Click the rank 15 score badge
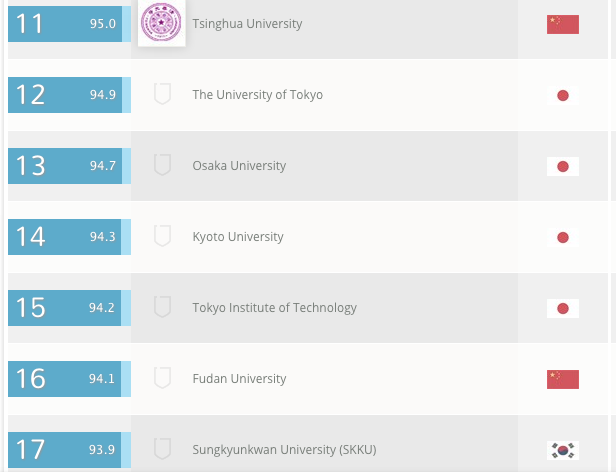The image size is (616, 472). click(68, 307)
